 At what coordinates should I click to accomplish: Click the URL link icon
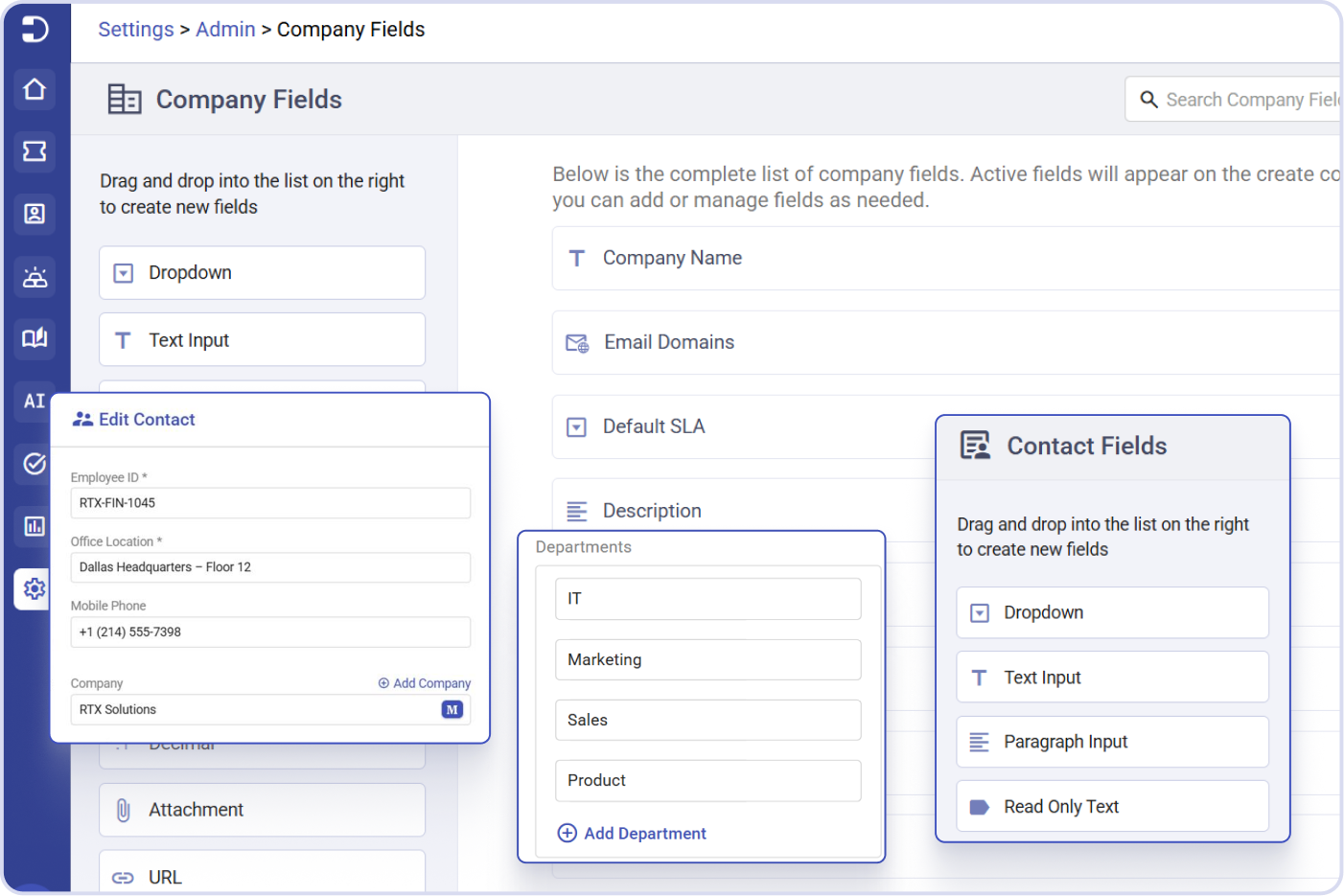point(123,878)
